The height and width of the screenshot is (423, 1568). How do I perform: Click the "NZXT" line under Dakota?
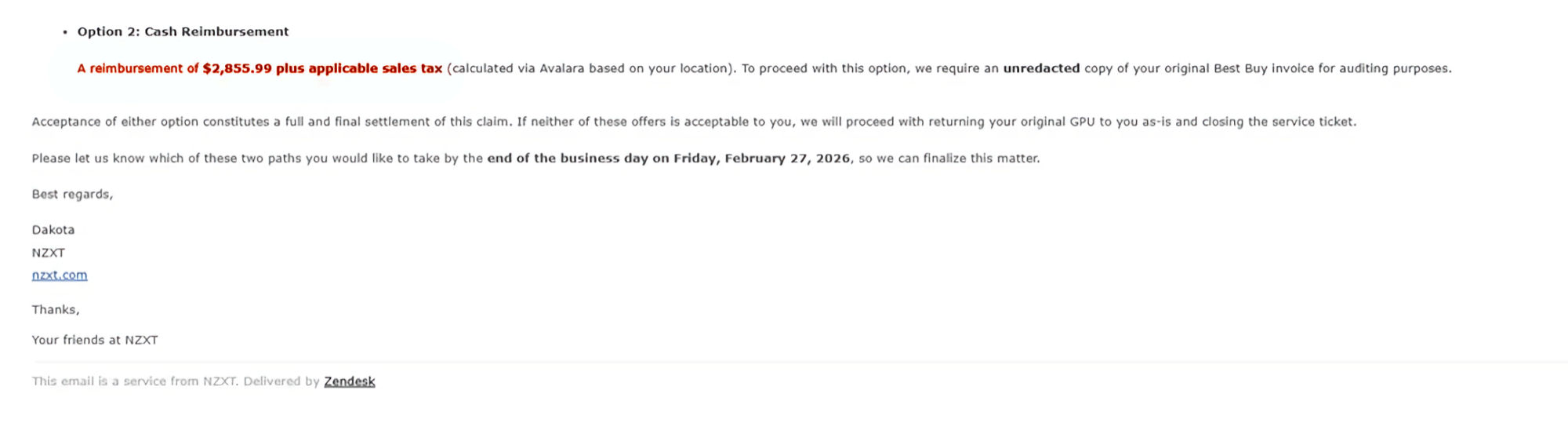pos(49,253)
